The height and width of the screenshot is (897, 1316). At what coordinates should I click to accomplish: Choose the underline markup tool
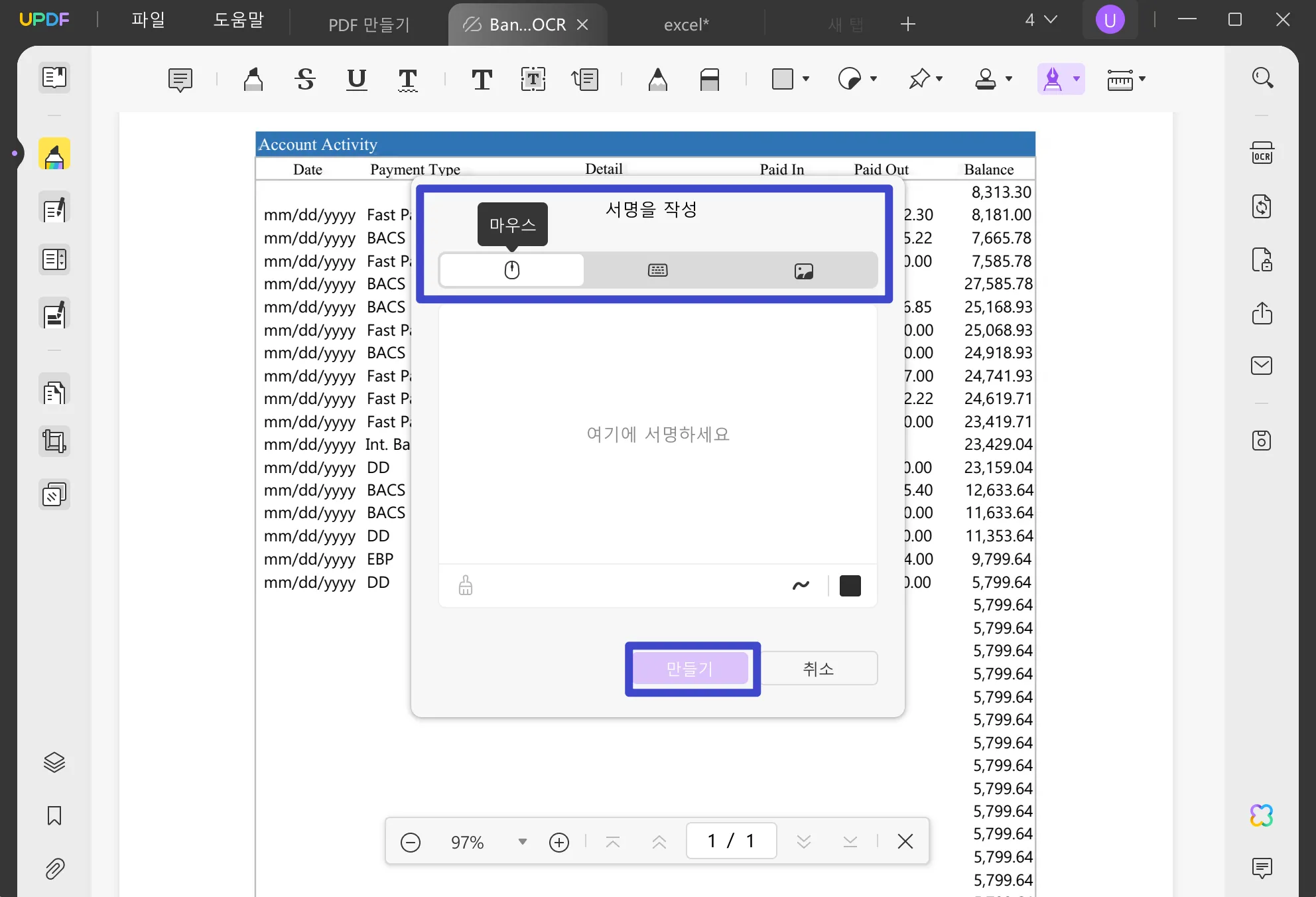point(357,80)
